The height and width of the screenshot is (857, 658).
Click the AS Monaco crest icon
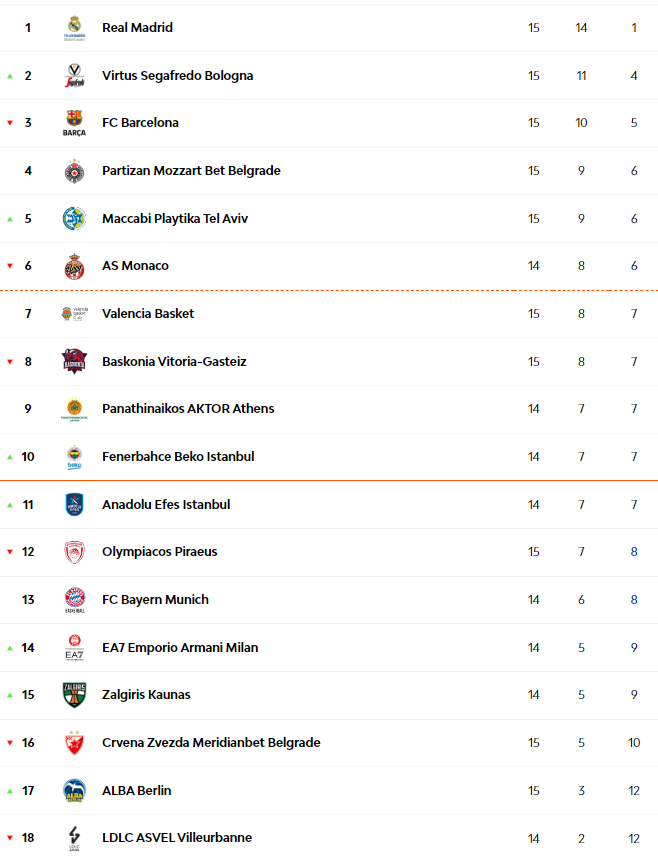coord(74,266)
